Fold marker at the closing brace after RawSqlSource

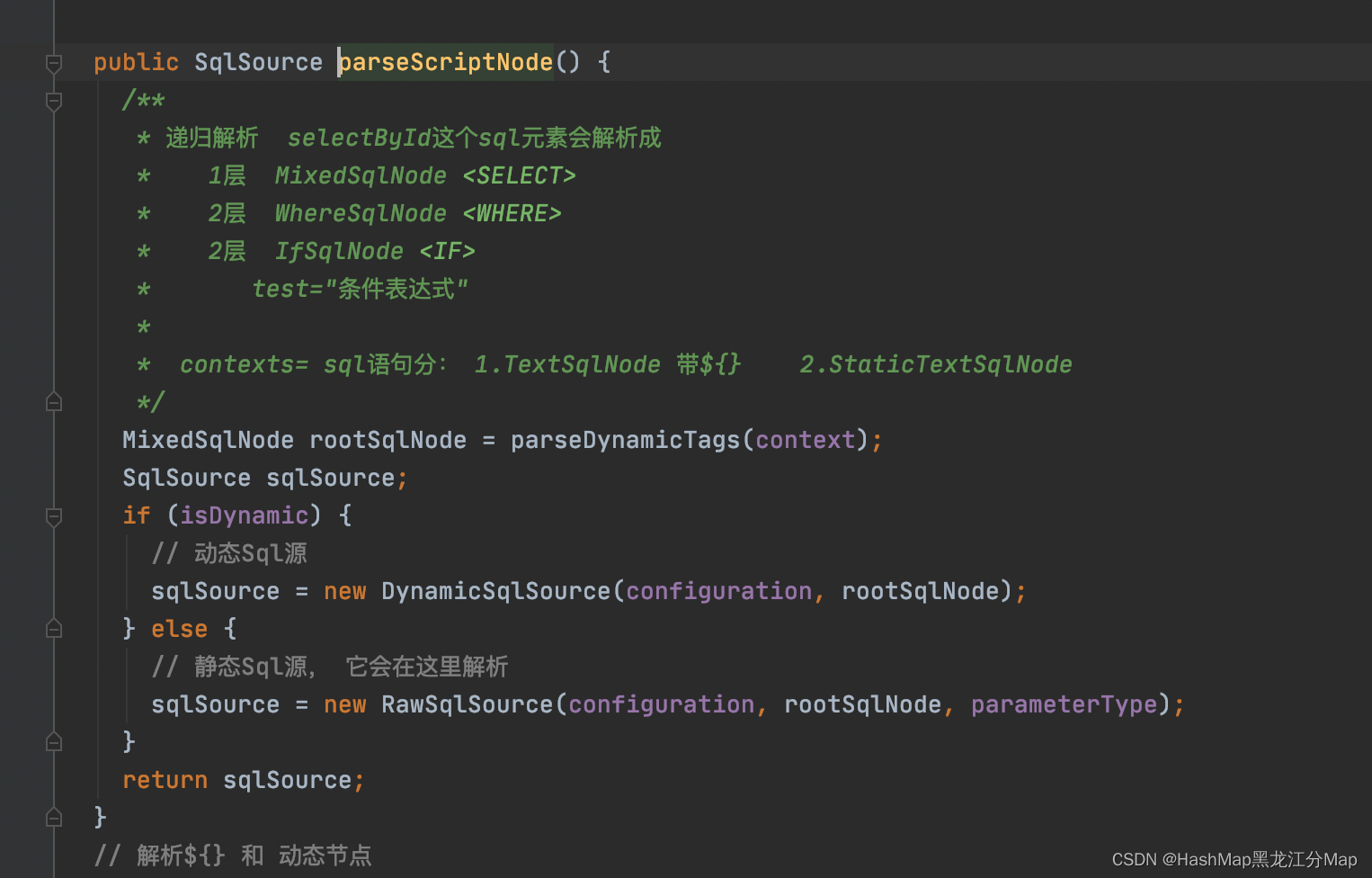point(54,742)
